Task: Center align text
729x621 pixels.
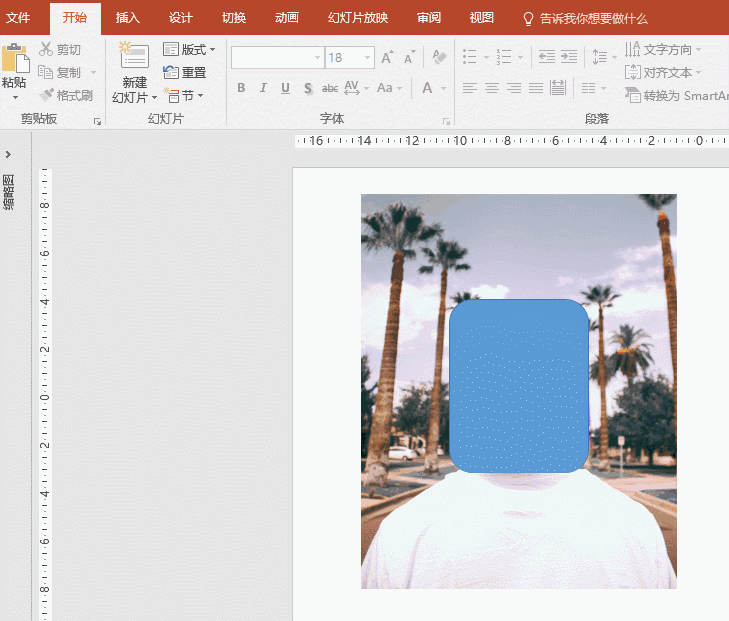Action: [x=492, y=88]
